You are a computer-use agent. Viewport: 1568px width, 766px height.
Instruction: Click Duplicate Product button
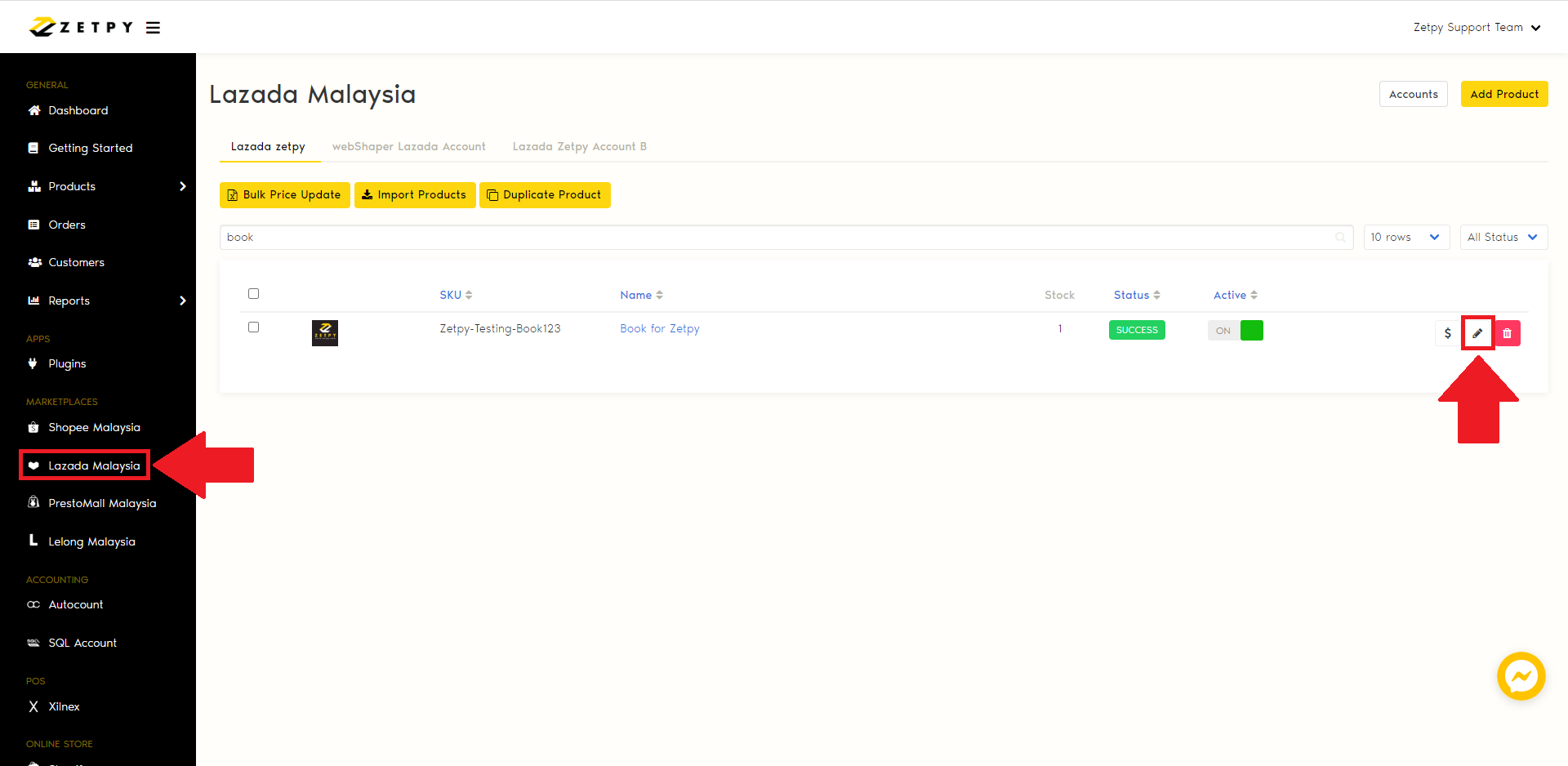pyautogui.click(x=545, y=195)
